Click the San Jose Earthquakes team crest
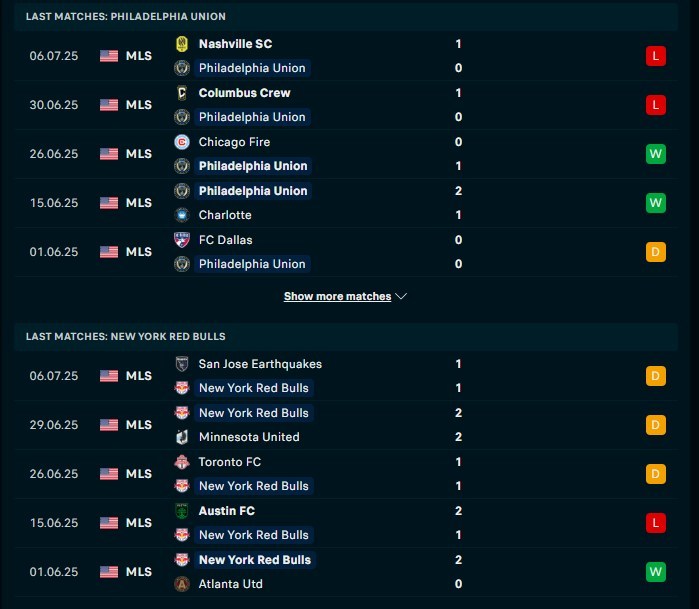 (182, 364)
